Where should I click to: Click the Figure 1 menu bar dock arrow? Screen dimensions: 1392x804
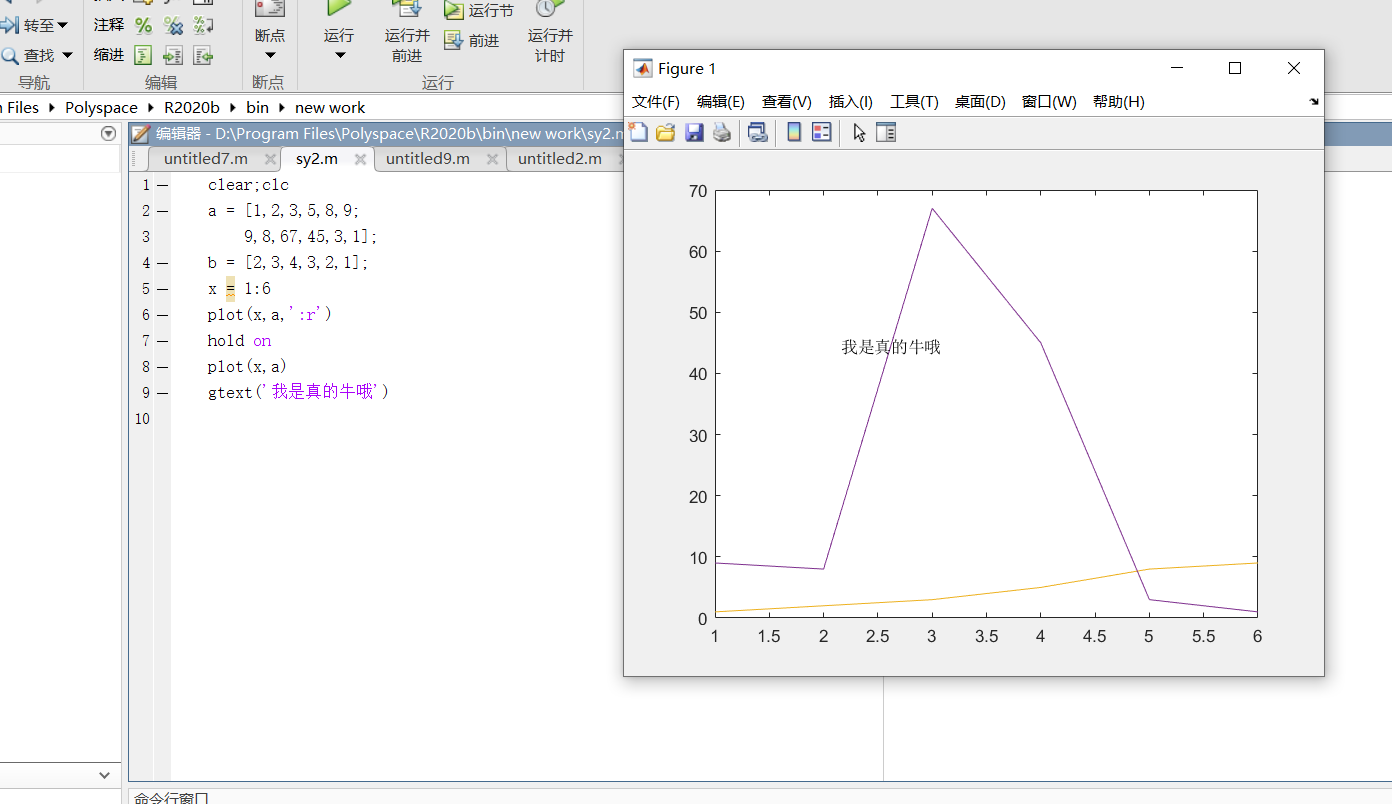point(1314,102)
